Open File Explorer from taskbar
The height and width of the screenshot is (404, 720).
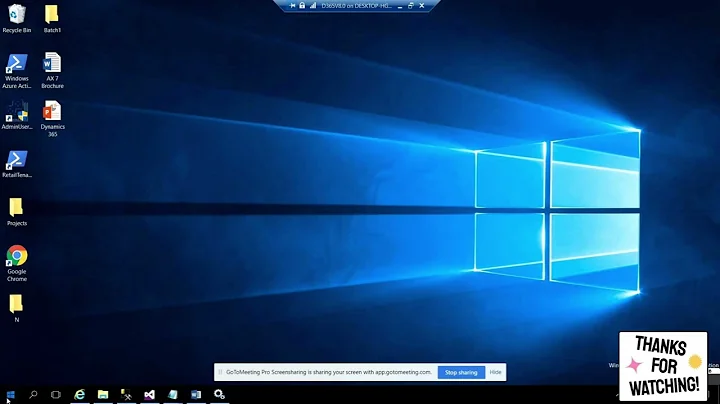click(x=103, y=394)
